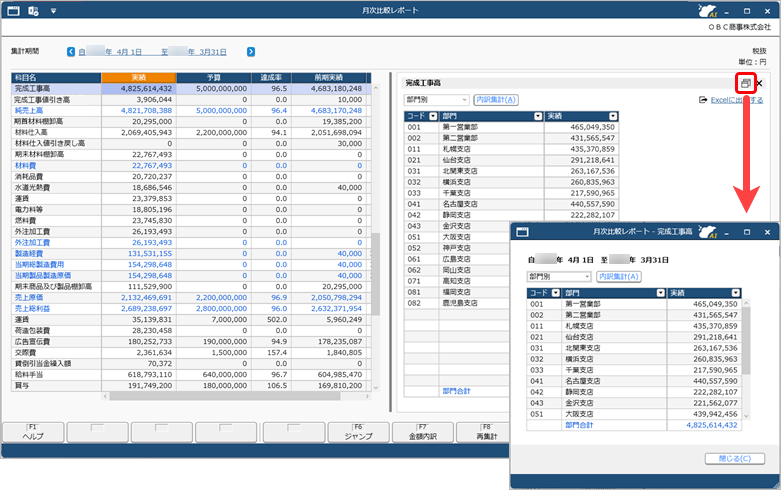The height and width of the screenshot is (490, 781).
Task: Click the AI assistant icon in main window
Action: pyautogui.click(x=707, y=10)
